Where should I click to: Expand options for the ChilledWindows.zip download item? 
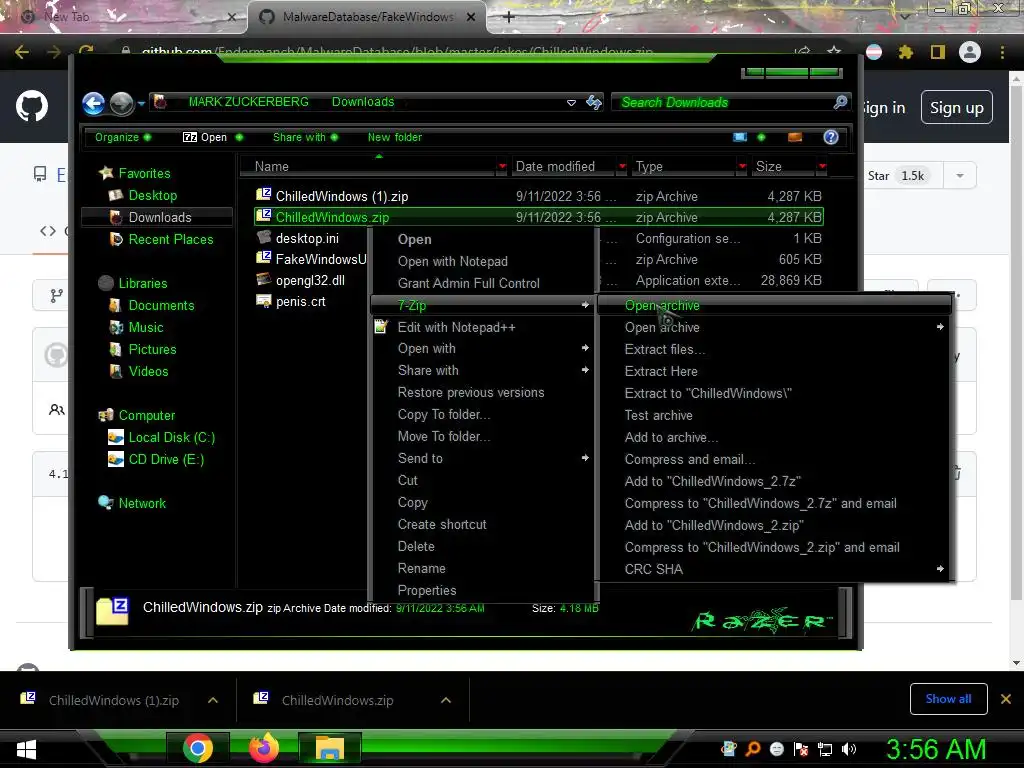click(x=445, y=700)
